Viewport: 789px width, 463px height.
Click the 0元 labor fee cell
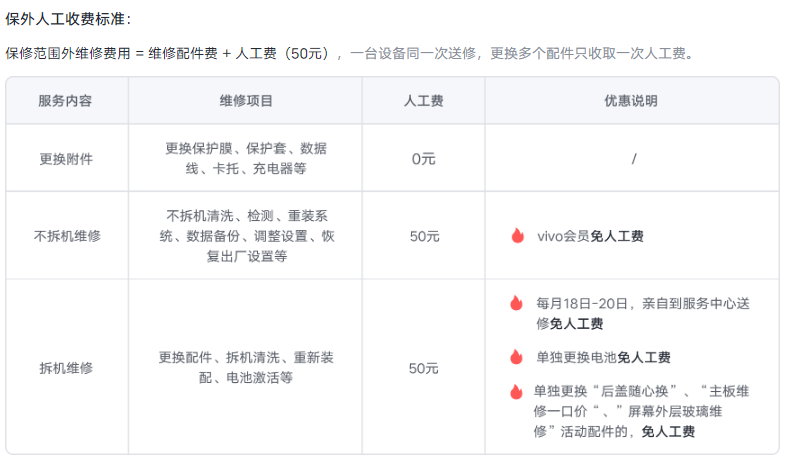coord(424,158)
